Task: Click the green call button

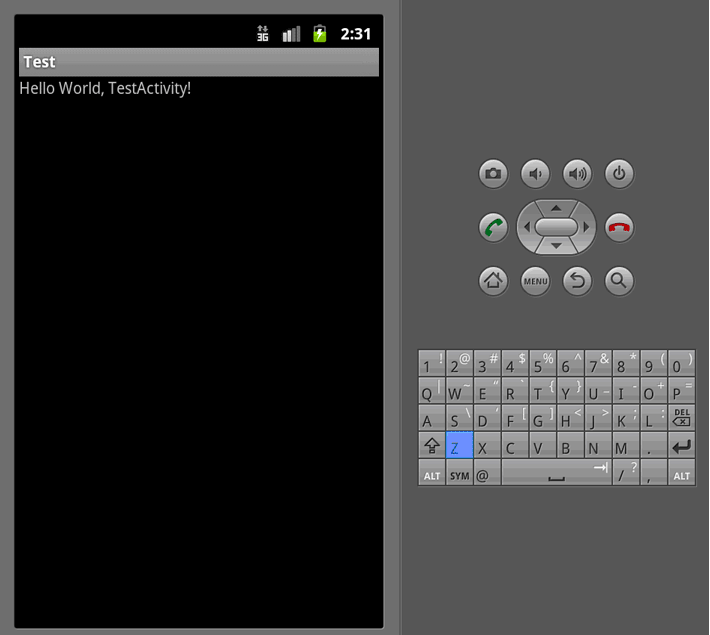Action: point(493,227)
